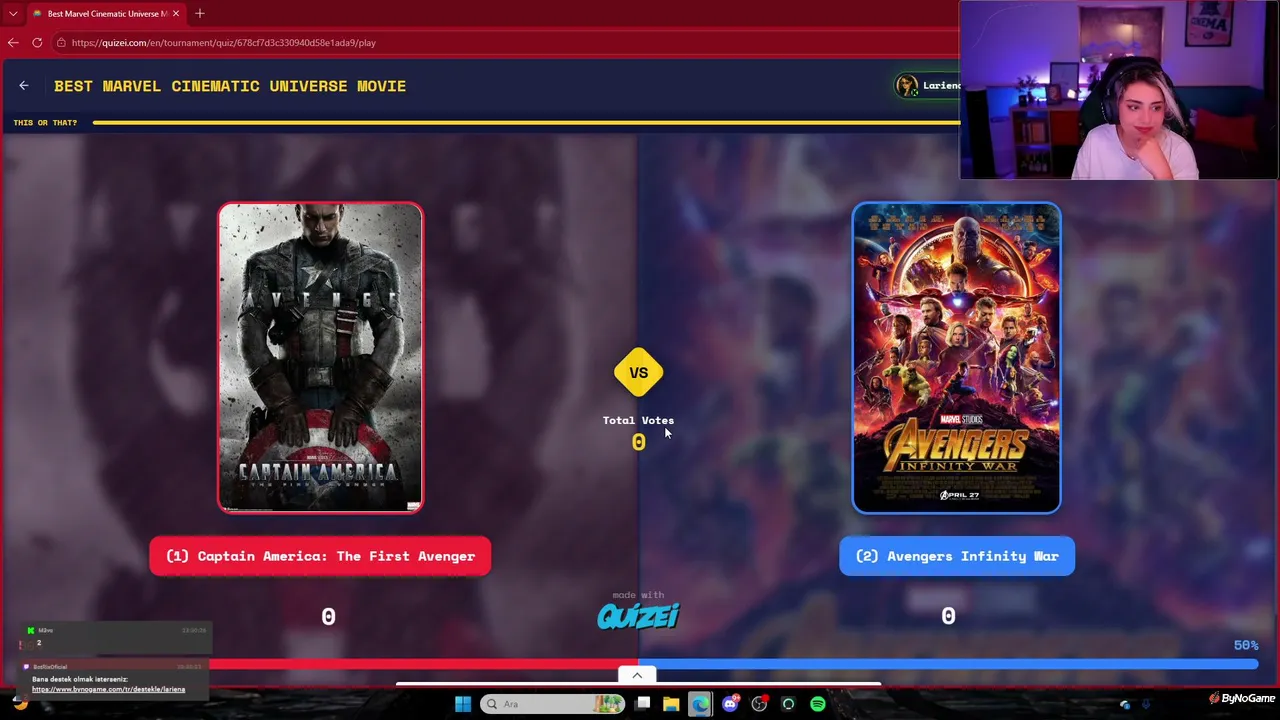
Task: Open the Windows Start menu
Action: 462,704
